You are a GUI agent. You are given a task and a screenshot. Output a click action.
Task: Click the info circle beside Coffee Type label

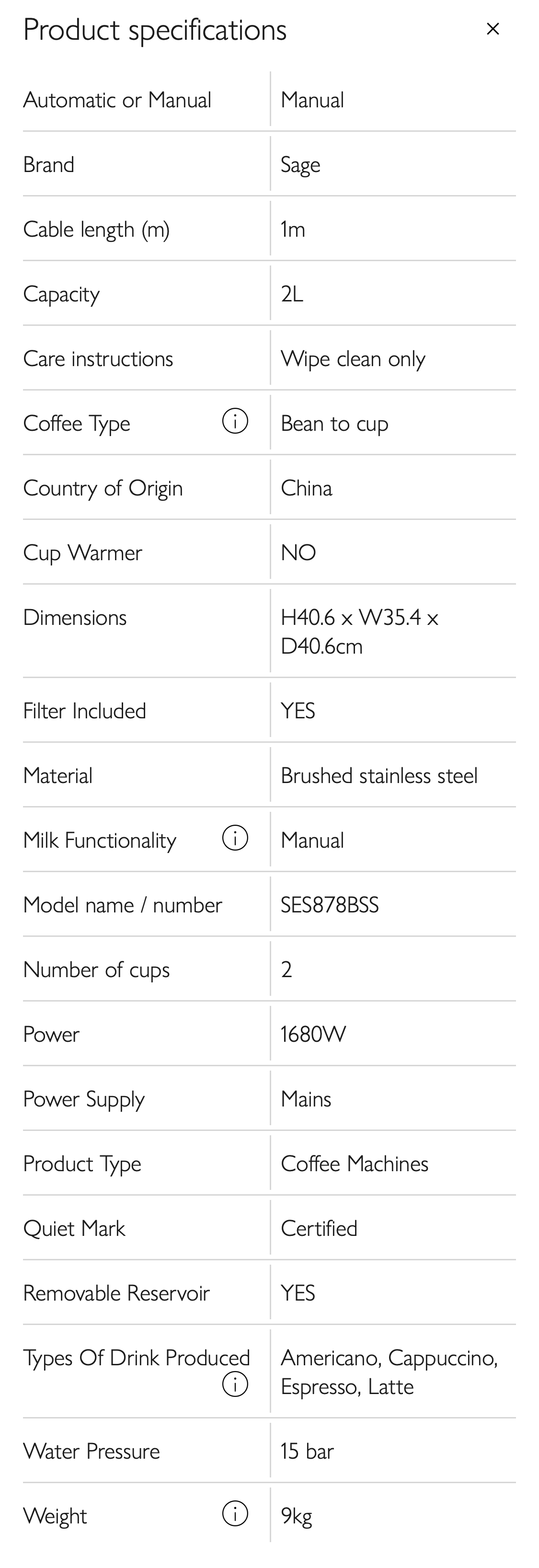tap(234, 421)
